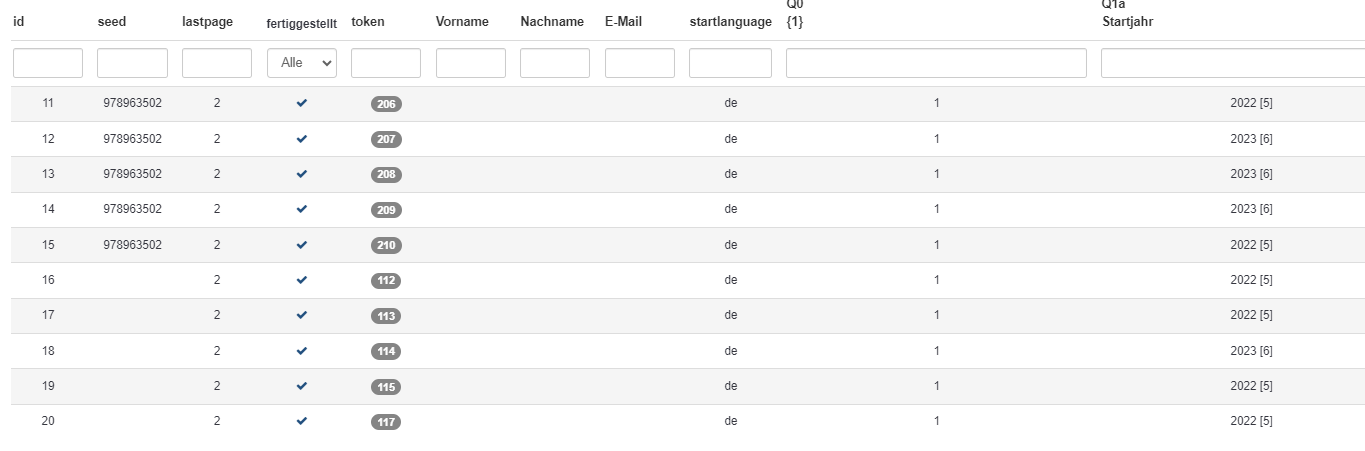Click the completed checkmark in row 11

(302, 104)
